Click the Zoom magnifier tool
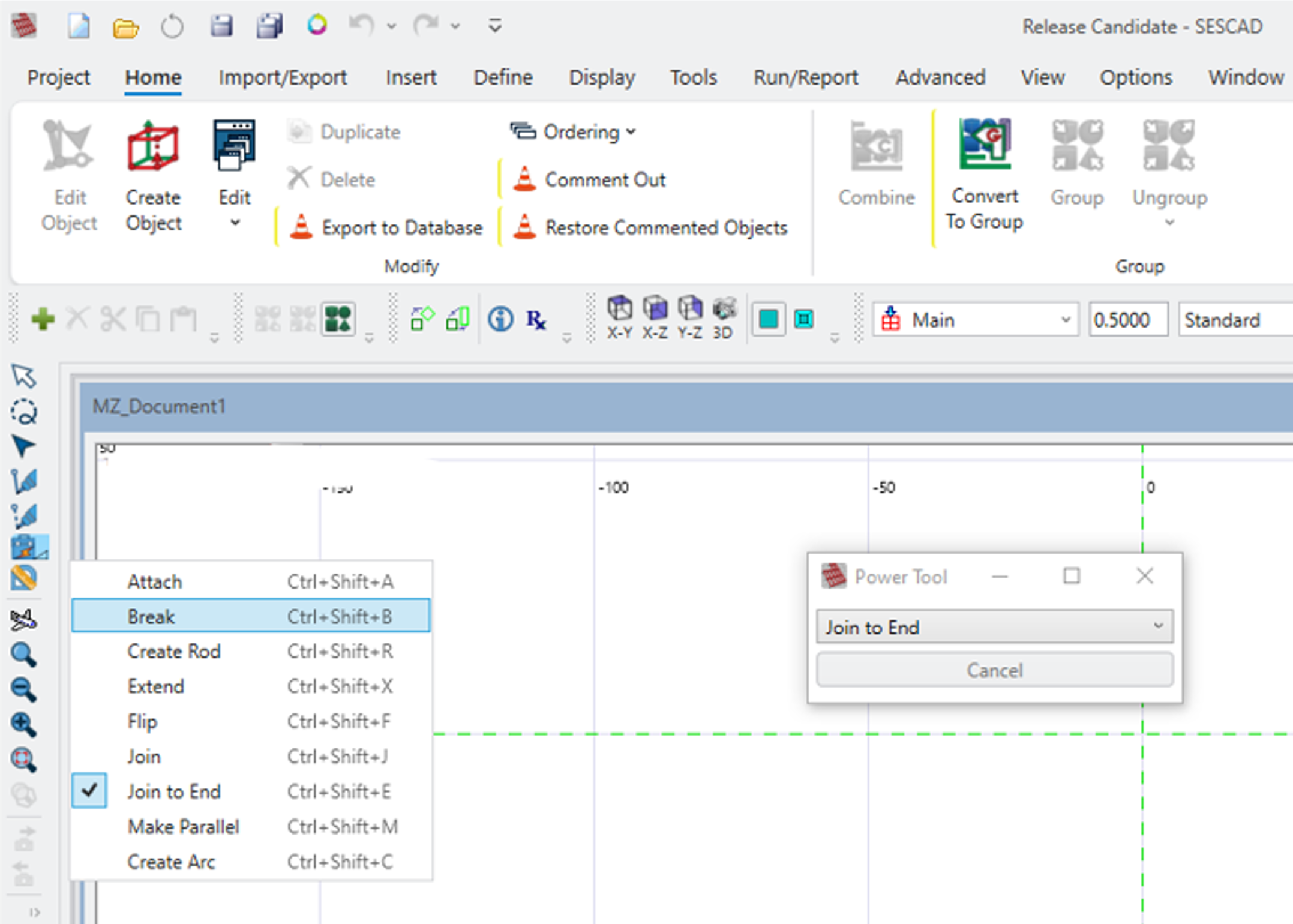Viewport: 1293px width, 924px height. pos(23,655)
